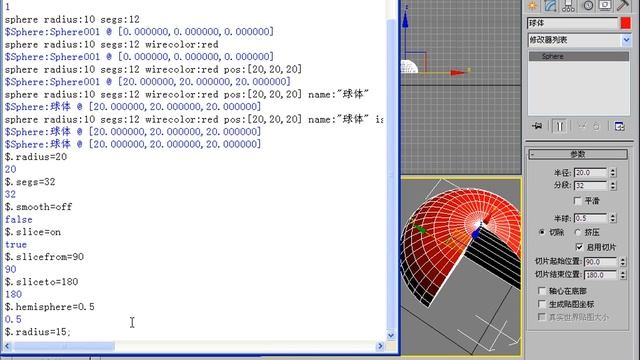Click the 分段 spinner arrows
Screen dimensions: 640x360
click(613, 185)
